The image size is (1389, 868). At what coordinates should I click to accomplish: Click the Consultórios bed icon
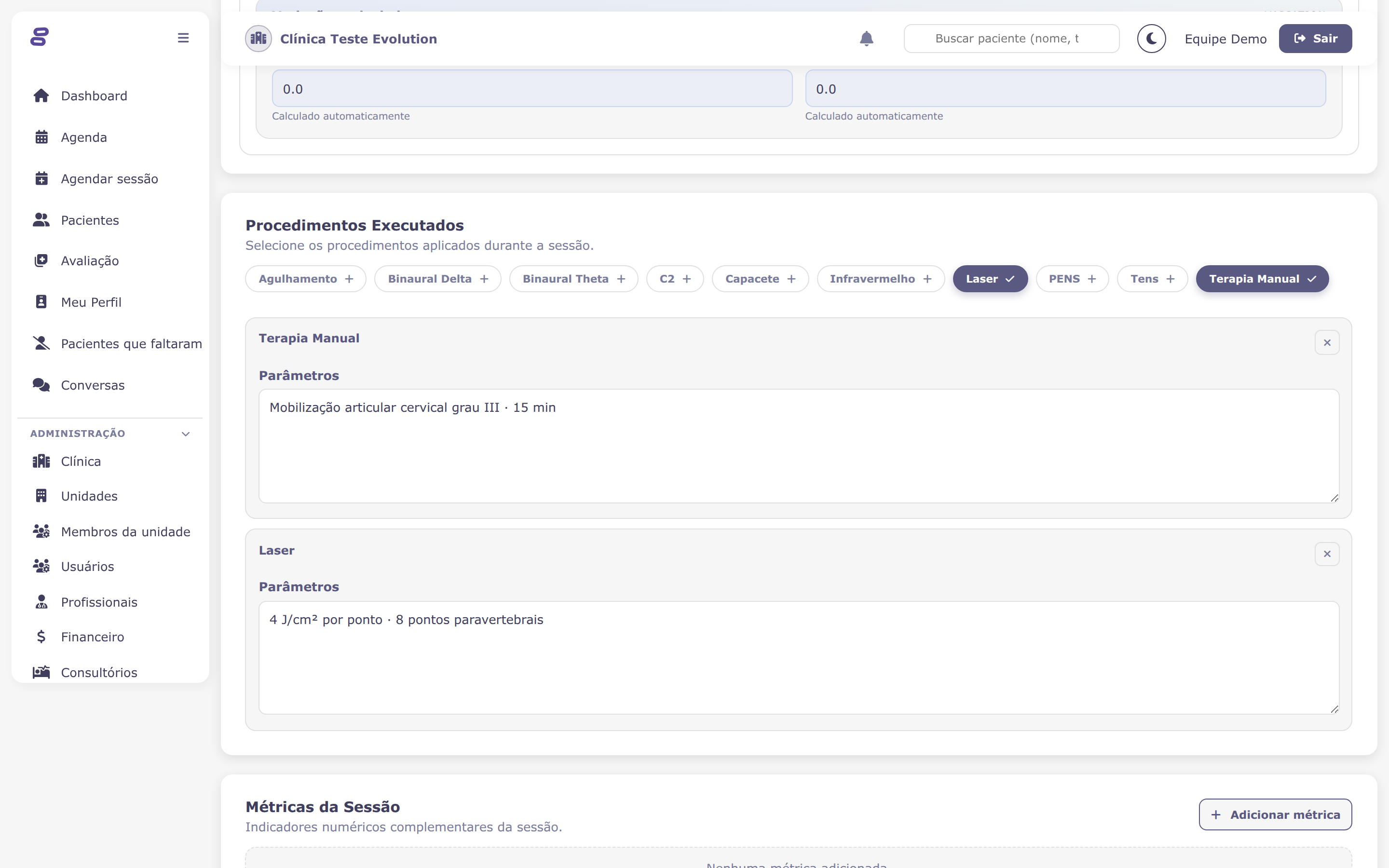tap(41, 672)
